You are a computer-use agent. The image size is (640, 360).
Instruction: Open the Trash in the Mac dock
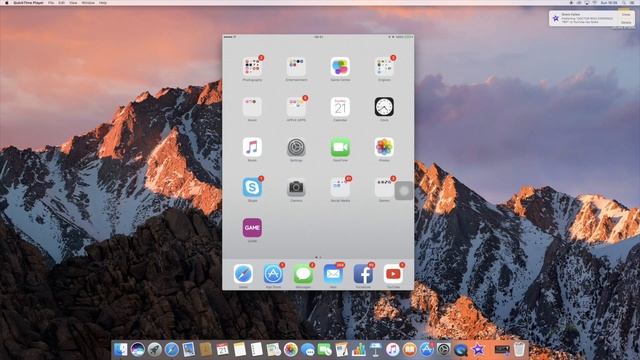tap(519, 349)
